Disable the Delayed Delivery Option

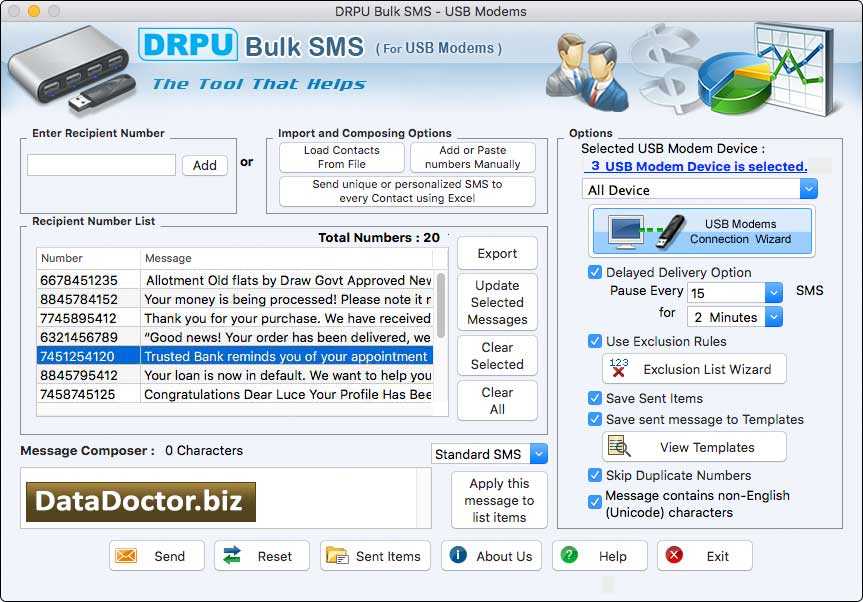coord(595,272)
